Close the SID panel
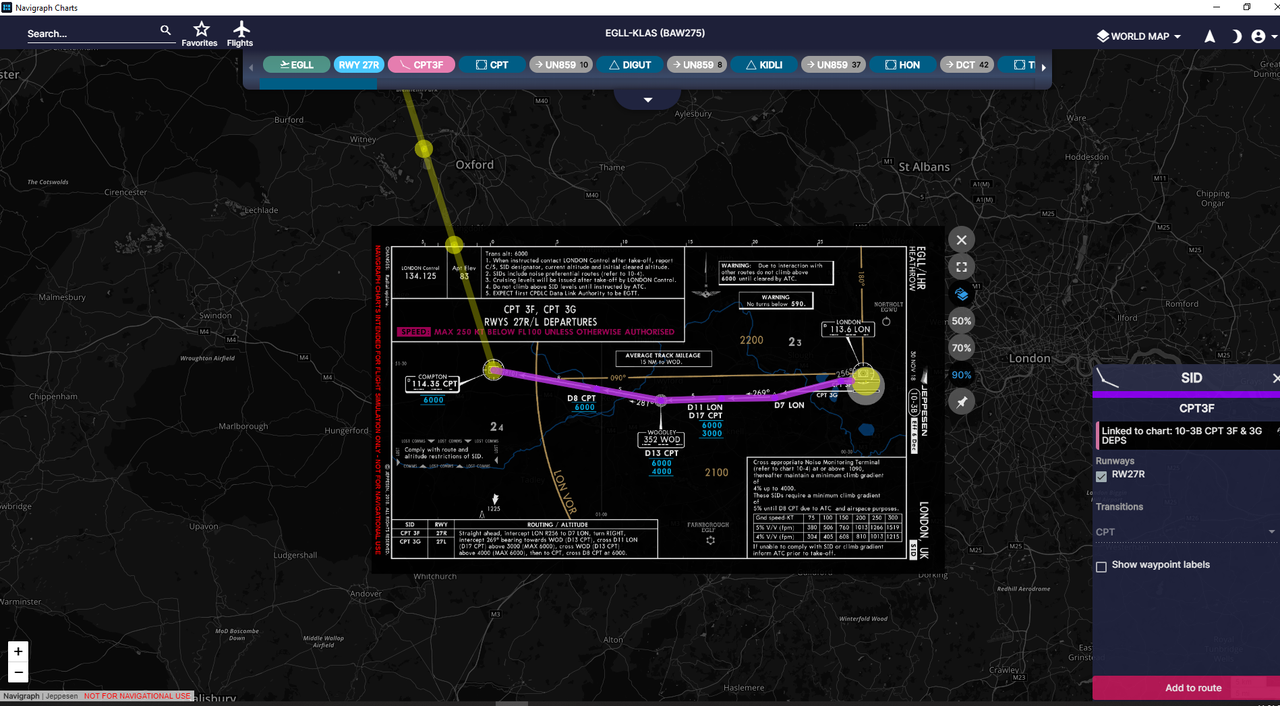The image size is (1280, 706). (1275, 378)
